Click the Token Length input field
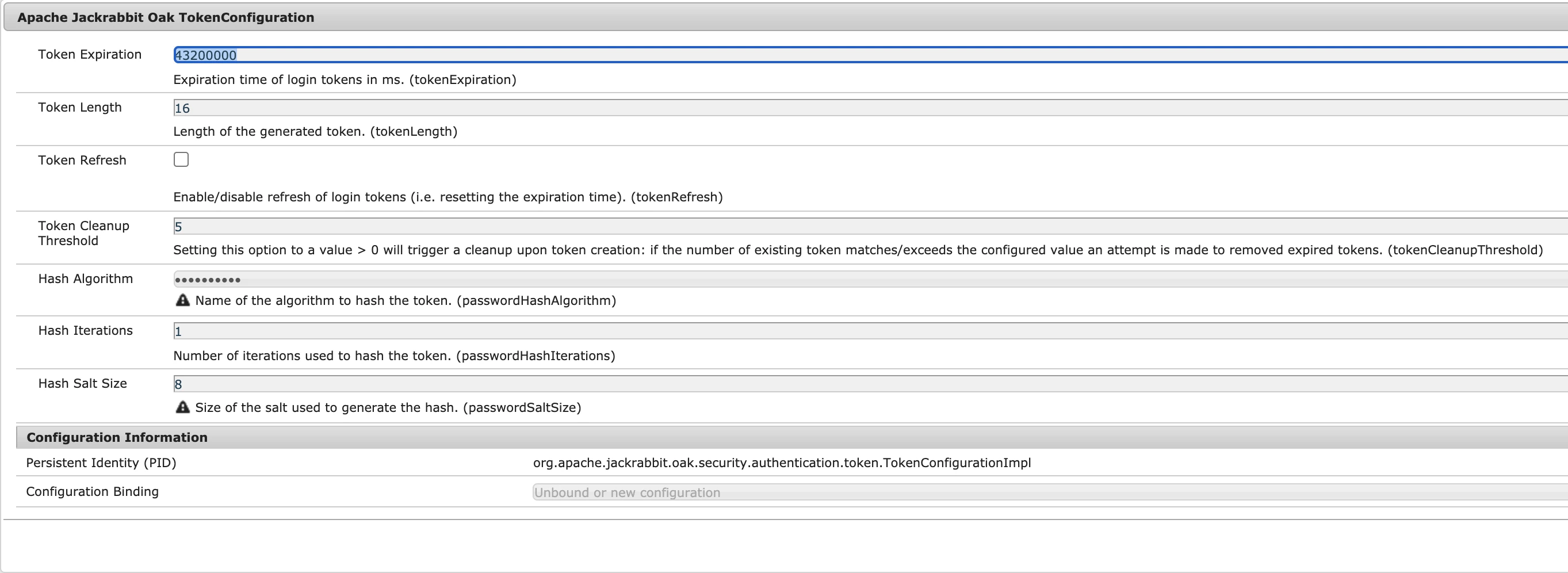Screen dimensions: 1568x573 pyautogui.click(x=870, y=108)
